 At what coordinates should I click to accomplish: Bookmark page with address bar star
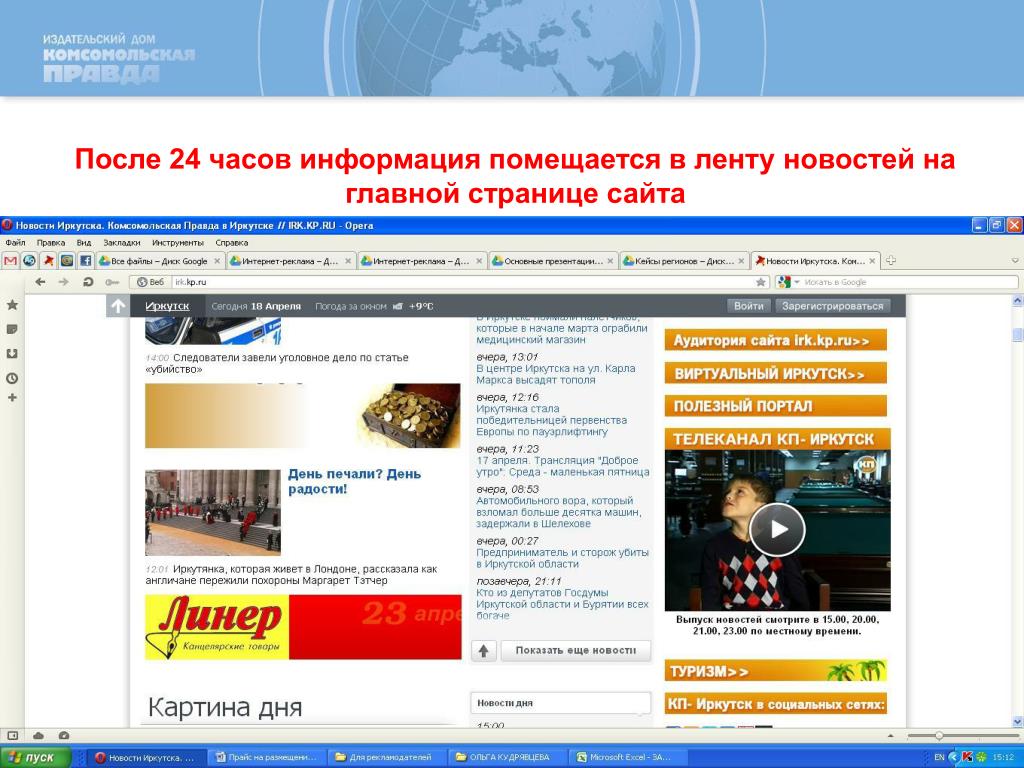click(761, 282)
